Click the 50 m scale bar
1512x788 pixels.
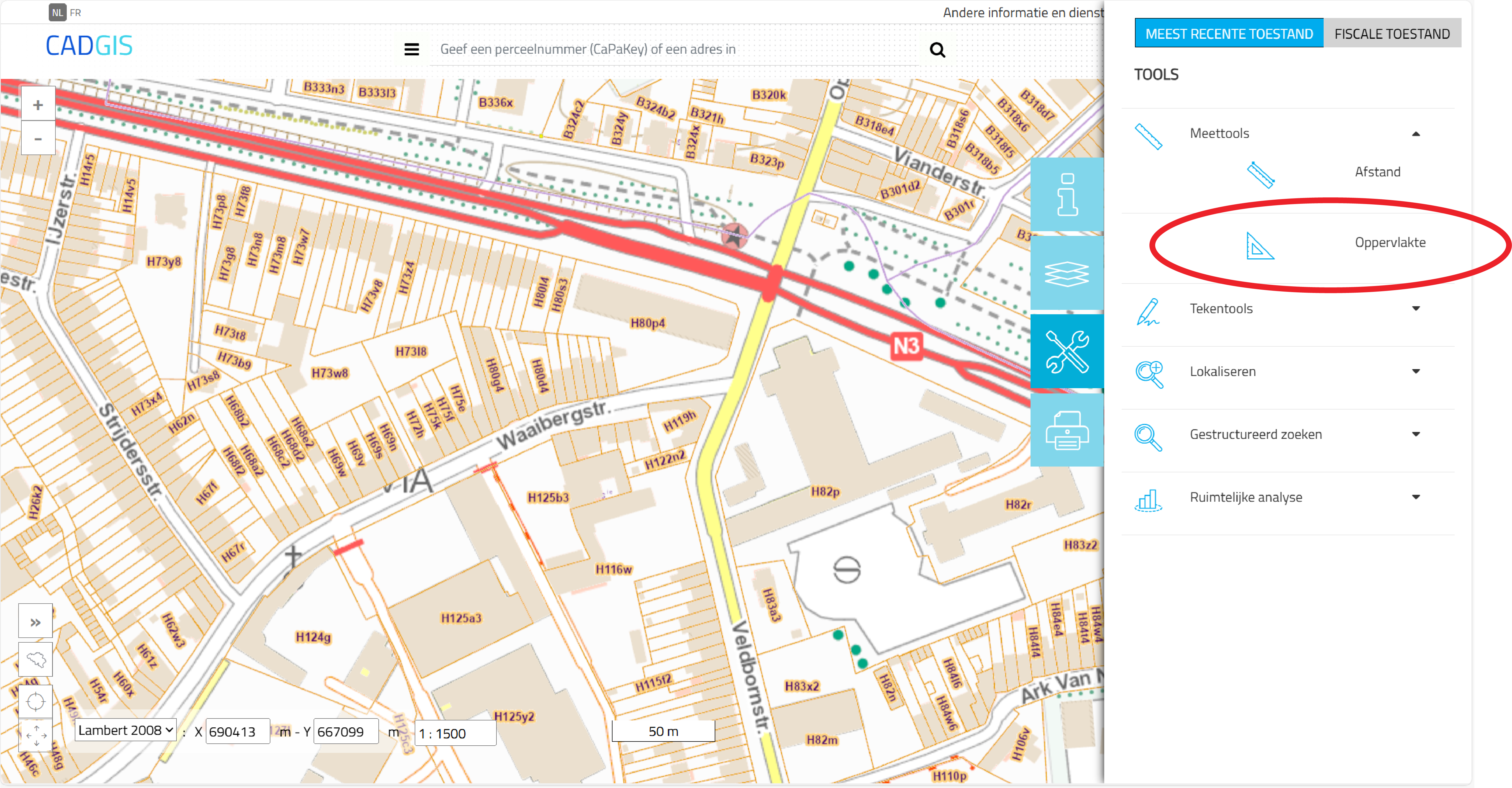click(x=663, y=731)
